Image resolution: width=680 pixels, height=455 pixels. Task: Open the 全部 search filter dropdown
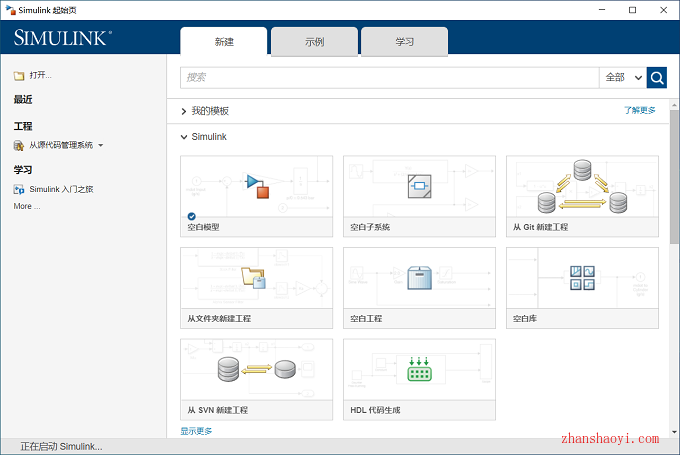(623, 78)
